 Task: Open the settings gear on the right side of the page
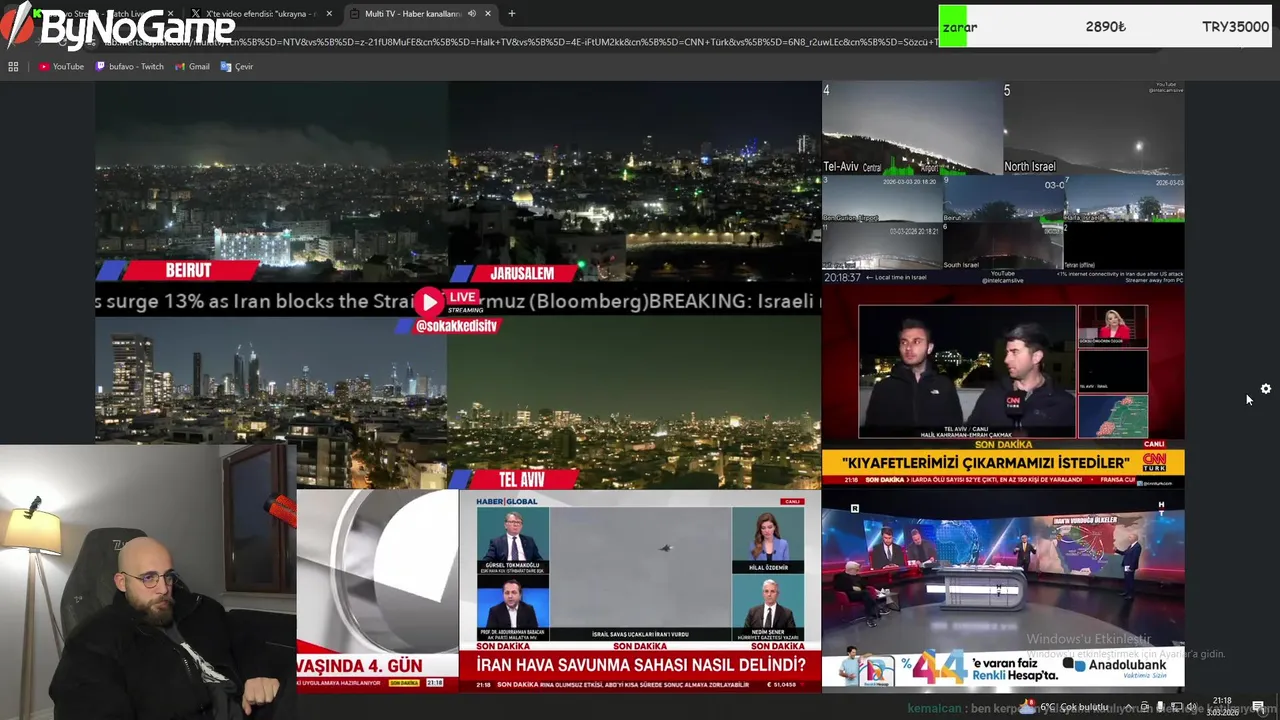1265,389
